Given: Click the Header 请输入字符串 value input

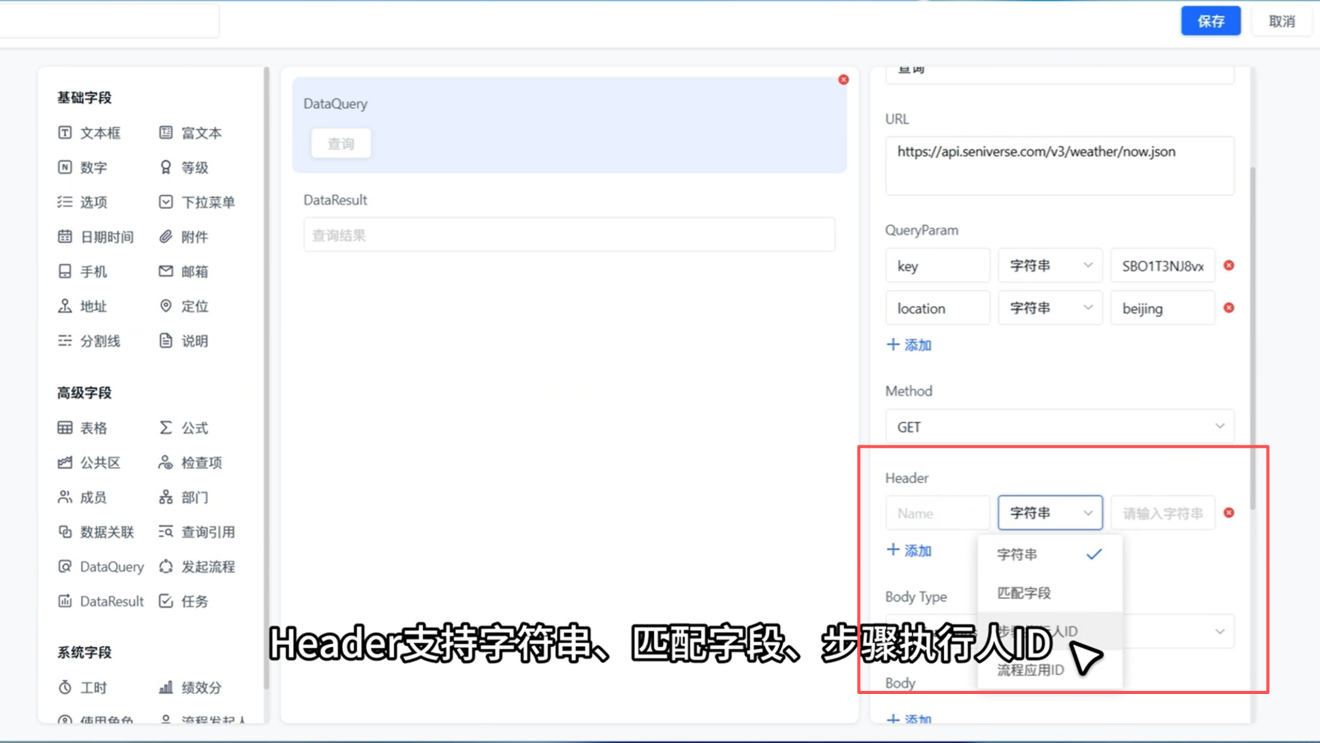Looking at the screenshot, I should click(1162, 513).
